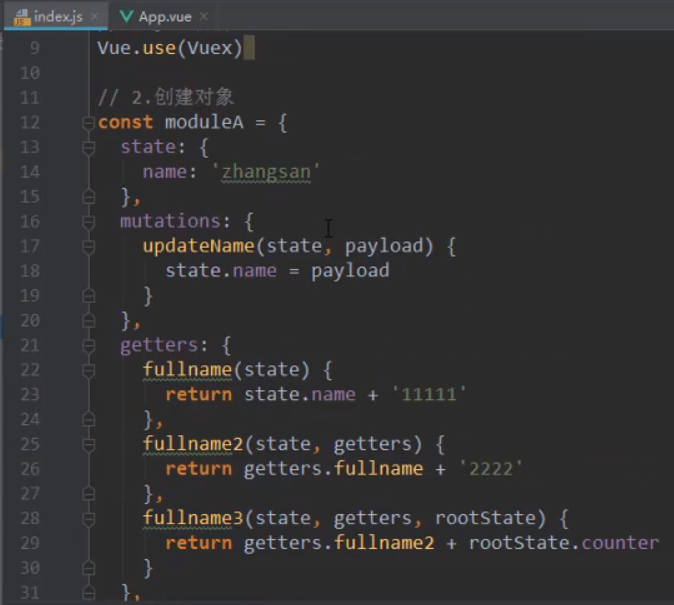Collapse updateName function at line 17

point(89,246)
